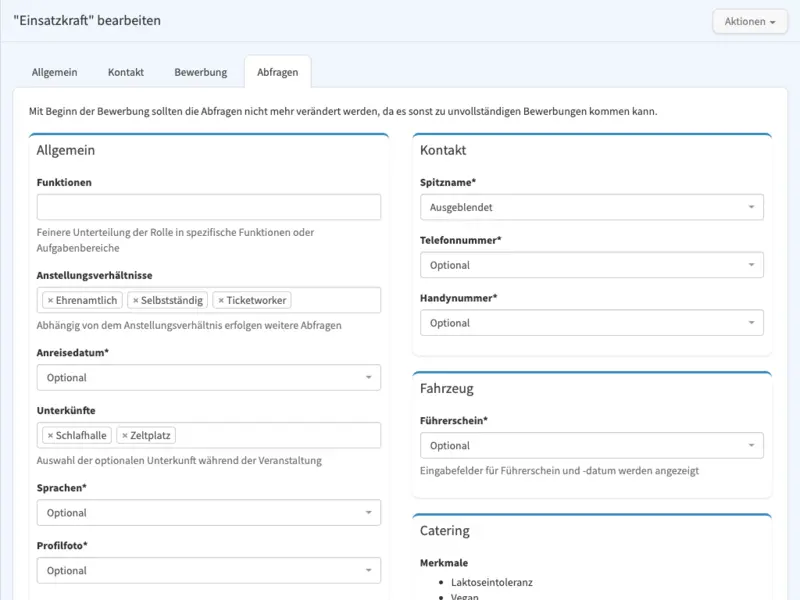Open the Anreisedatum dropdown

[209, 378]
